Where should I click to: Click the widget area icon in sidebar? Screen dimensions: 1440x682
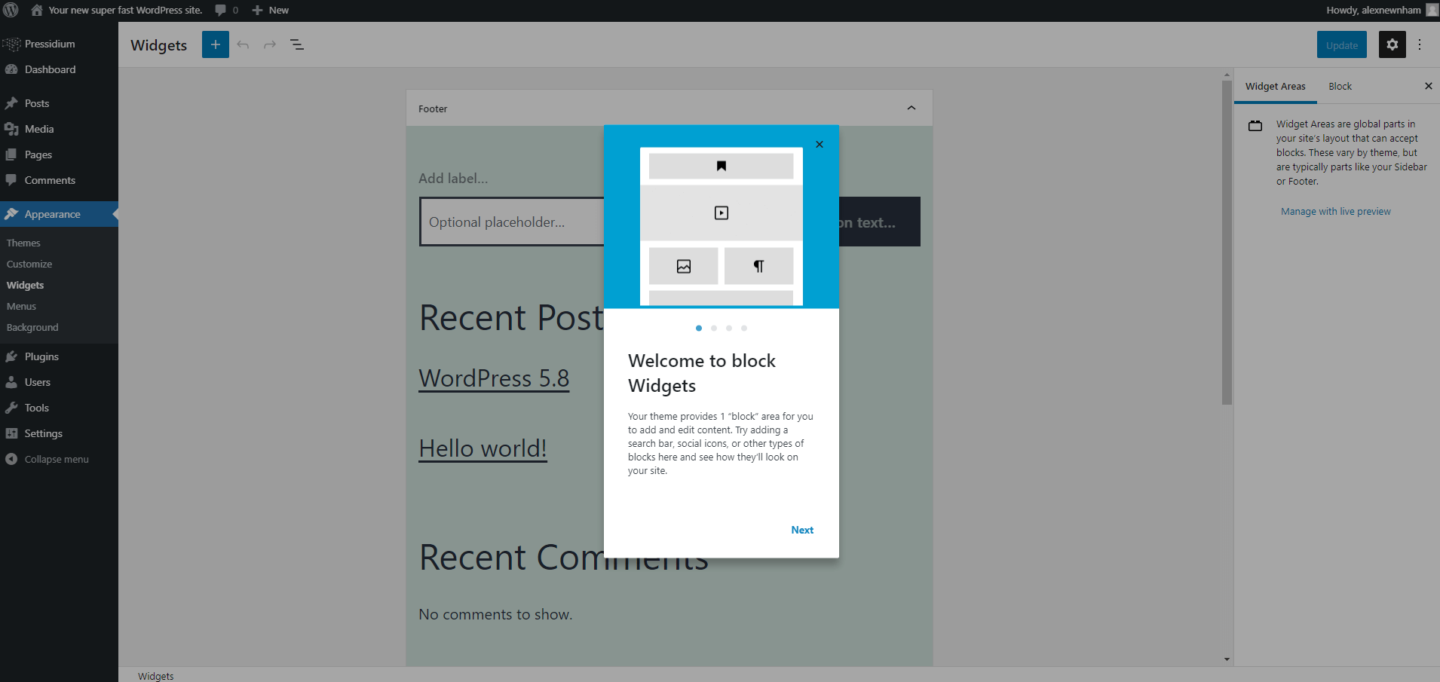click(x=1255, y=126)
